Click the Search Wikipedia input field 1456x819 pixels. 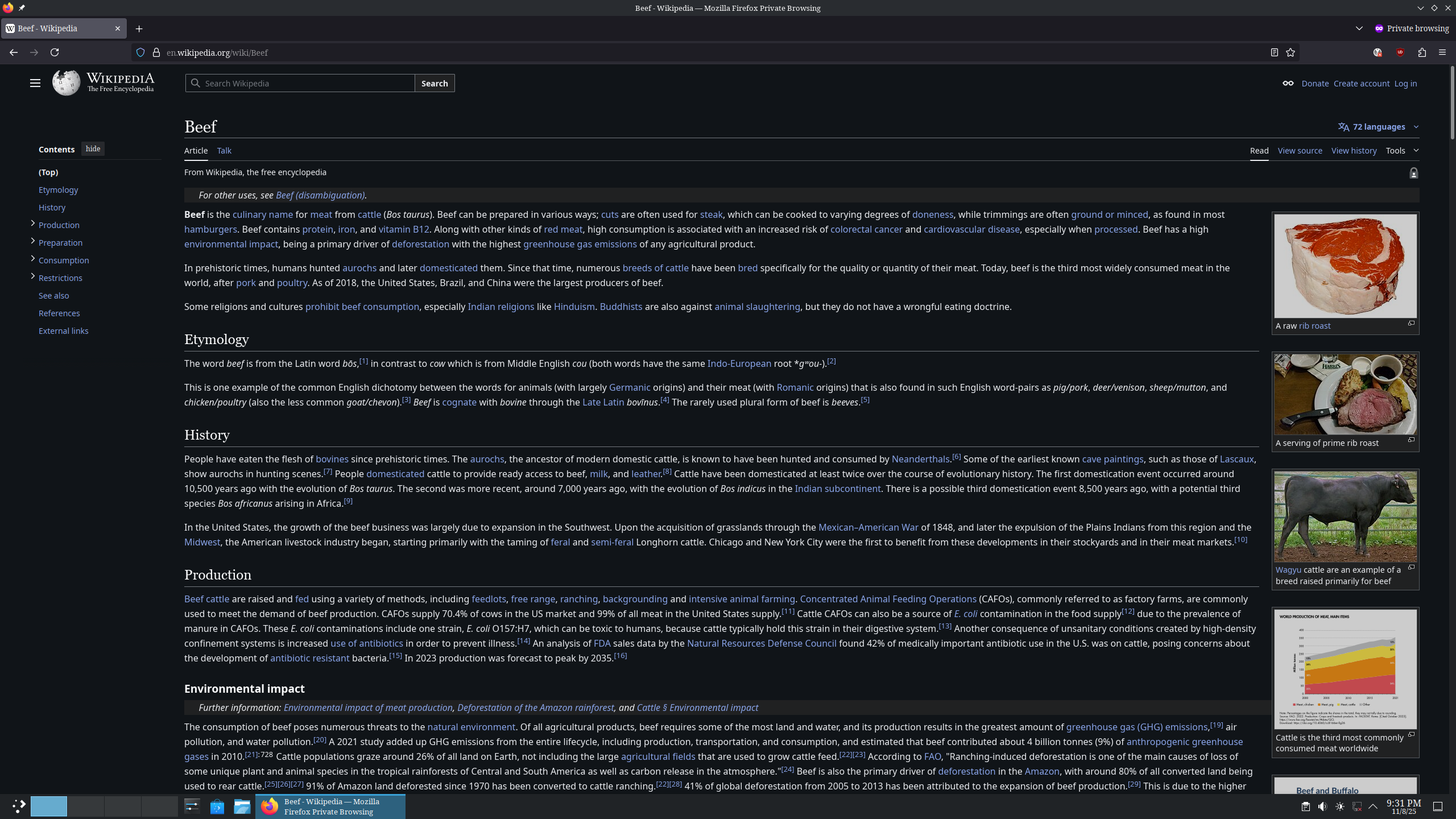coord(307,83)
